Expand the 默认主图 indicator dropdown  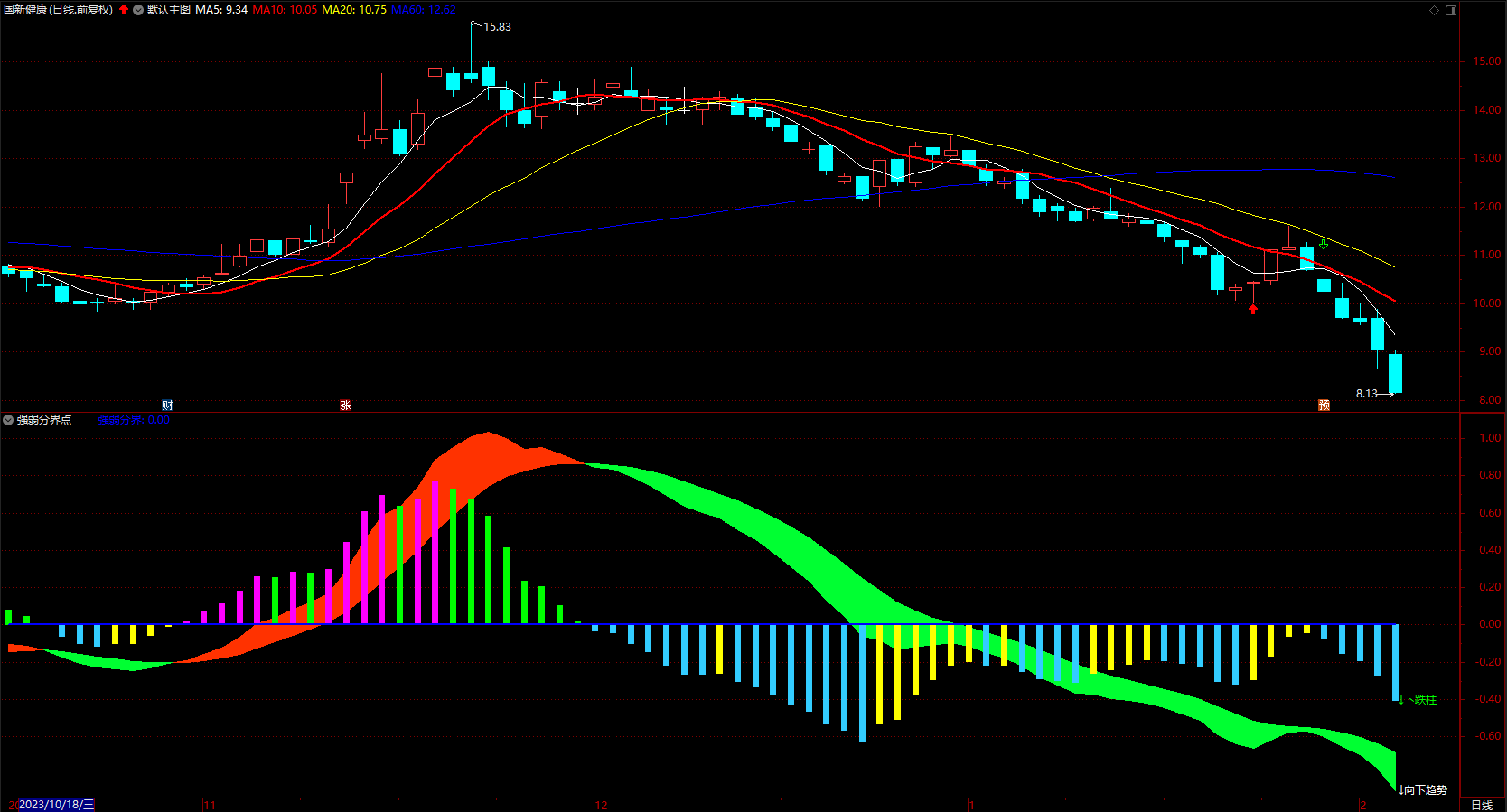point(138,10)
